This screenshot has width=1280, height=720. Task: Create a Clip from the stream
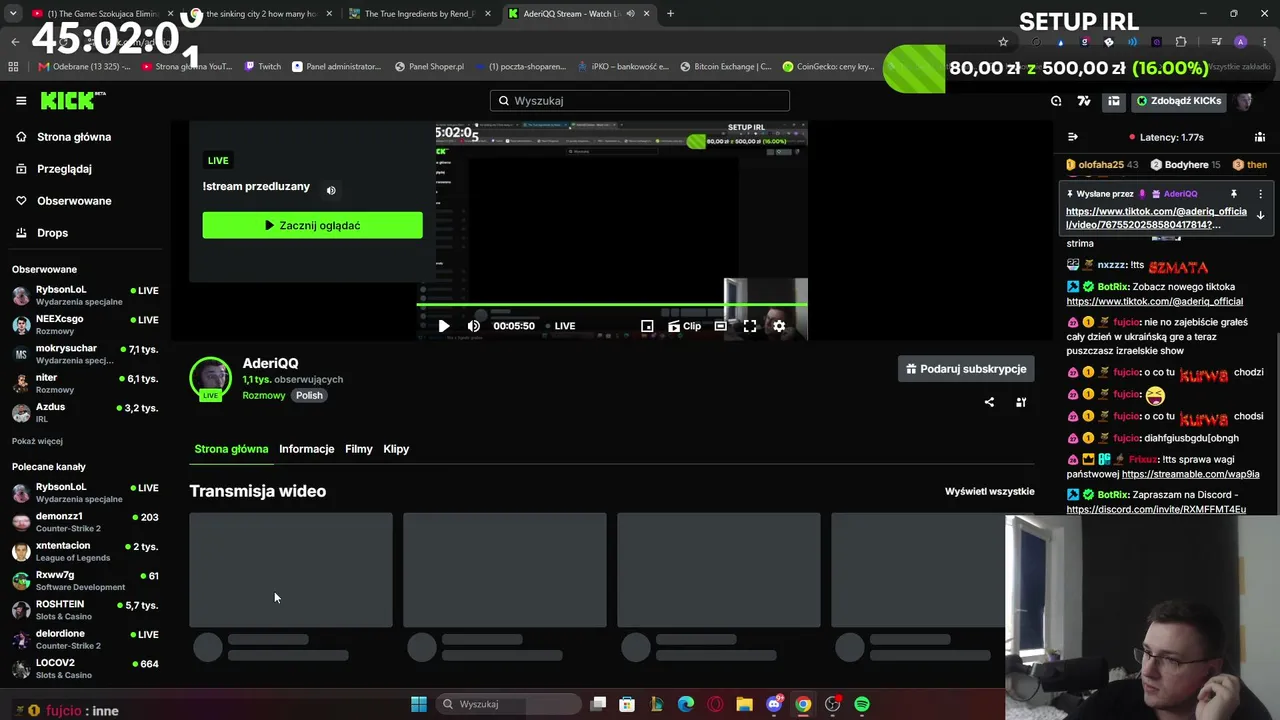(x=685, y=326)
